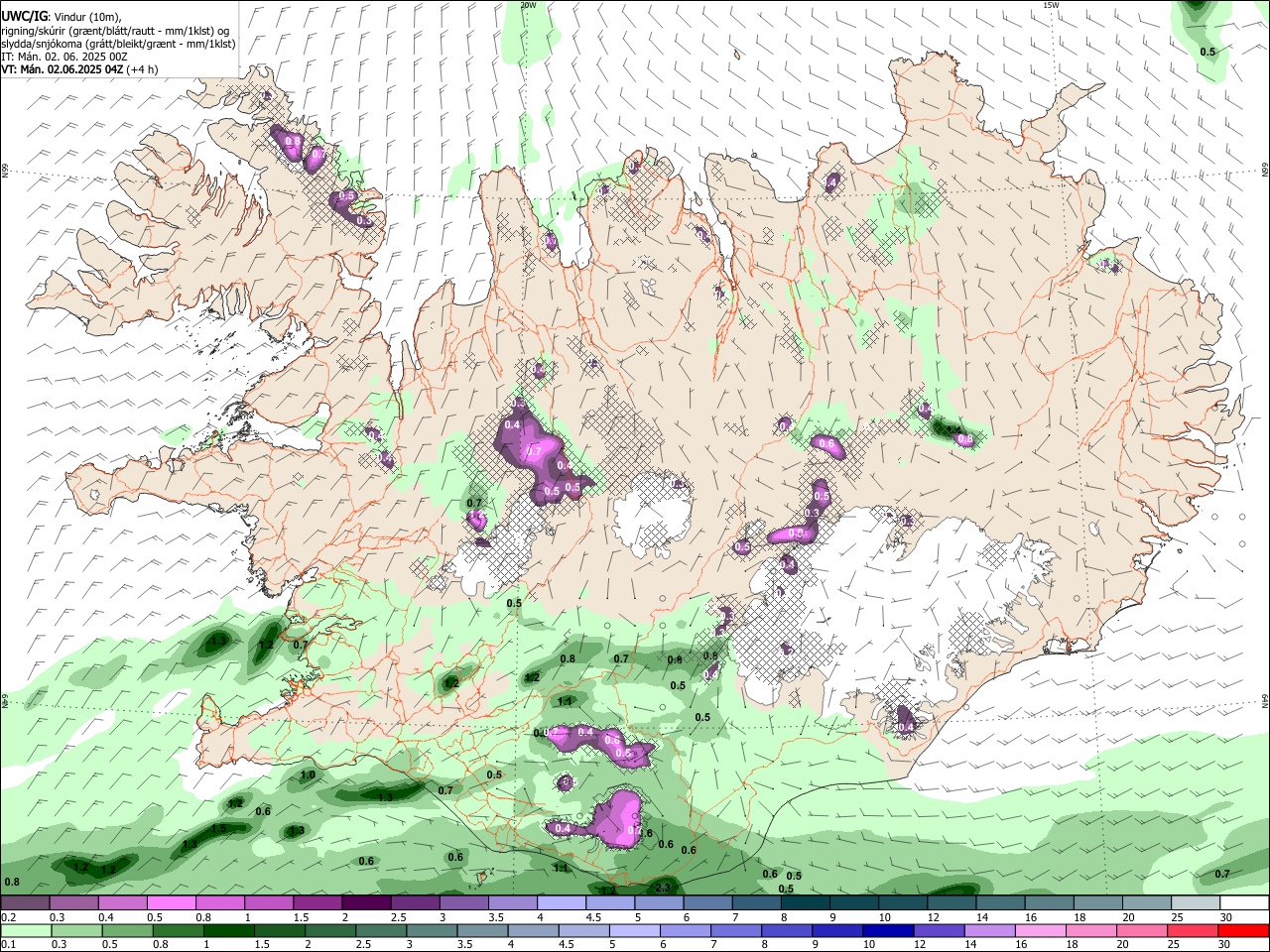Select the dark teal swatch above upper-row 8
This screenshot has width=1270, height=952.
pyautogui.click(x=804, y=903)
